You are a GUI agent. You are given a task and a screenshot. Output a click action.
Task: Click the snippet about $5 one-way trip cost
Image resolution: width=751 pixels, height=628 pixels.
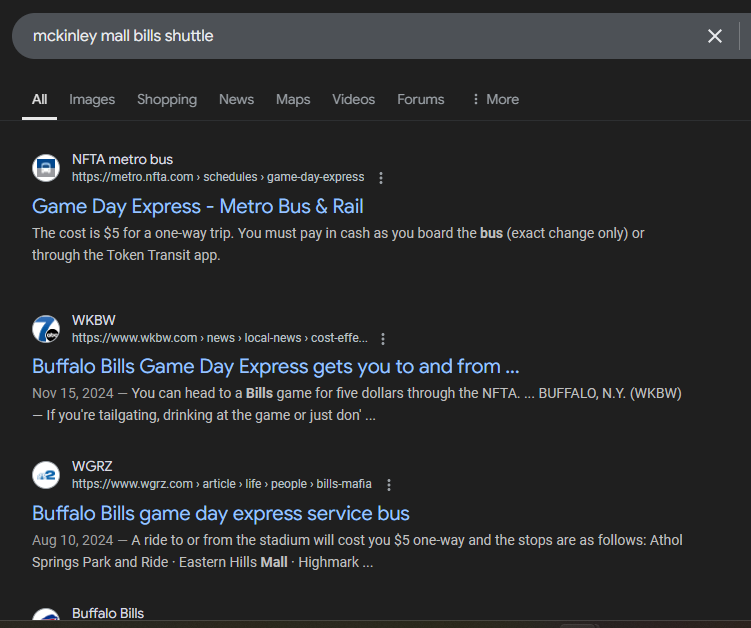[x=338, y=244]
